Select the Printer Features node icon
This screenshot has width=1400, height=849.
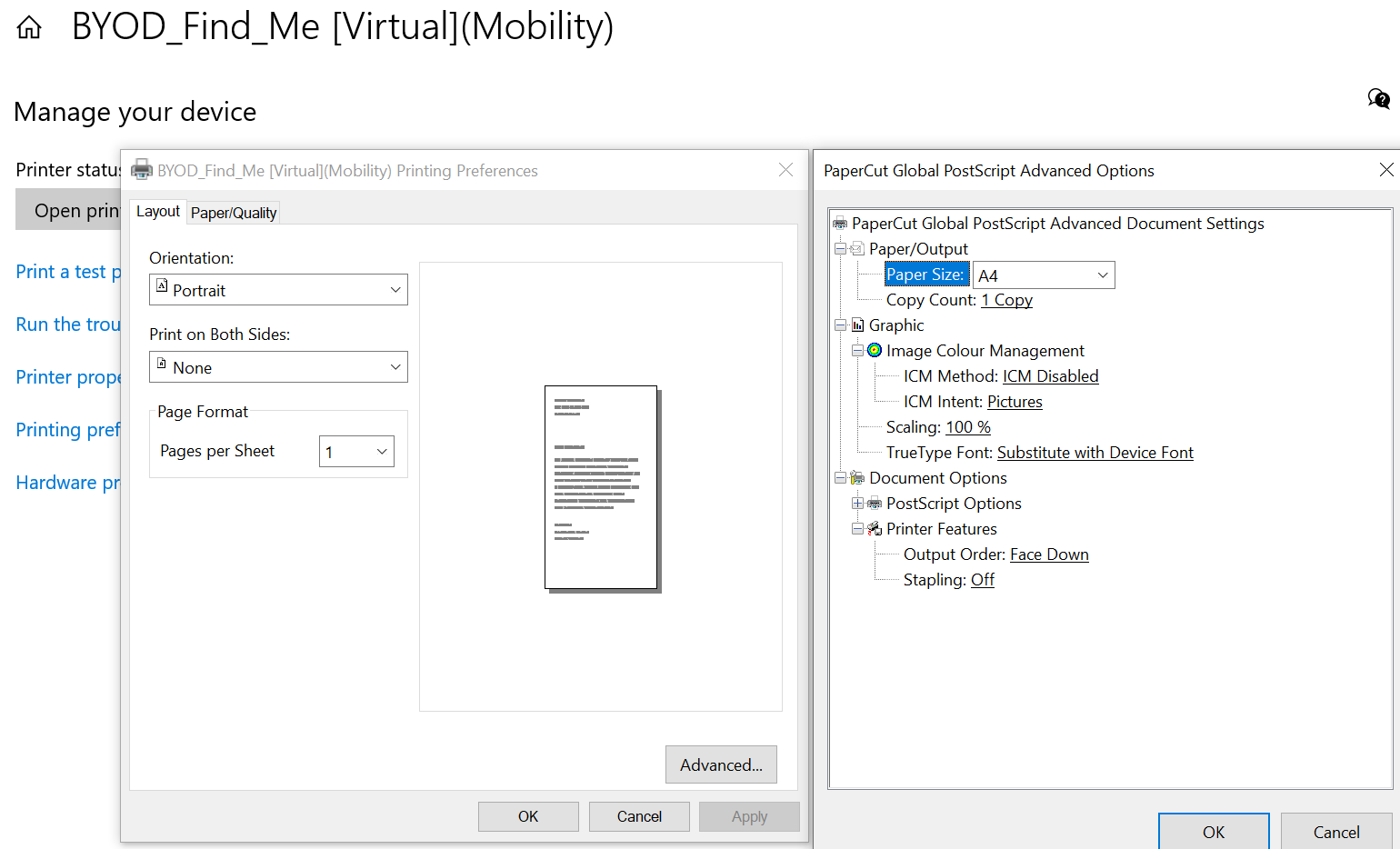tap(875, 528)
